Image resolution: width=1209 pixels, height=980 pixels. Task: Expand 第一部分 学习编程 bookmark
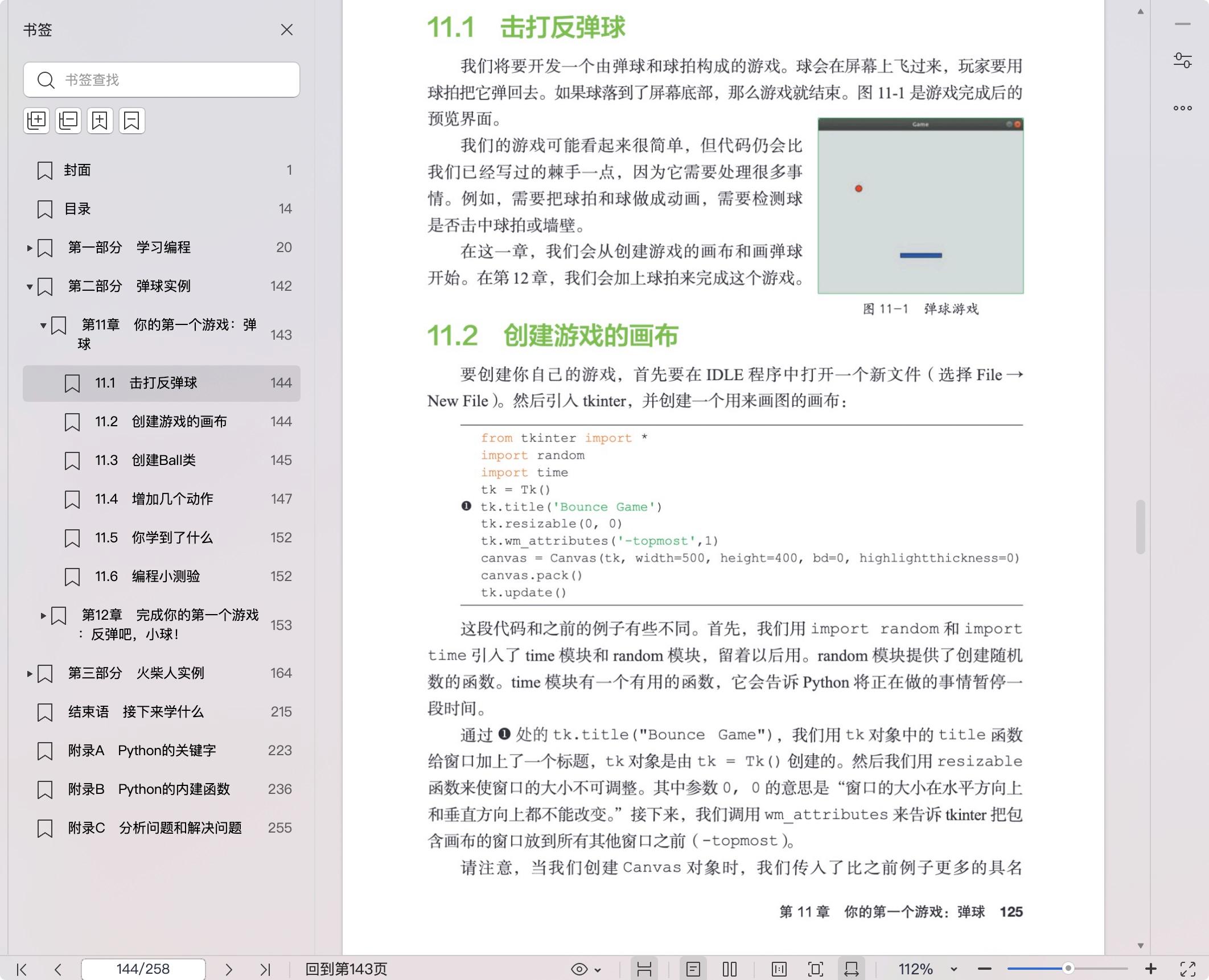tap(29, 248)
